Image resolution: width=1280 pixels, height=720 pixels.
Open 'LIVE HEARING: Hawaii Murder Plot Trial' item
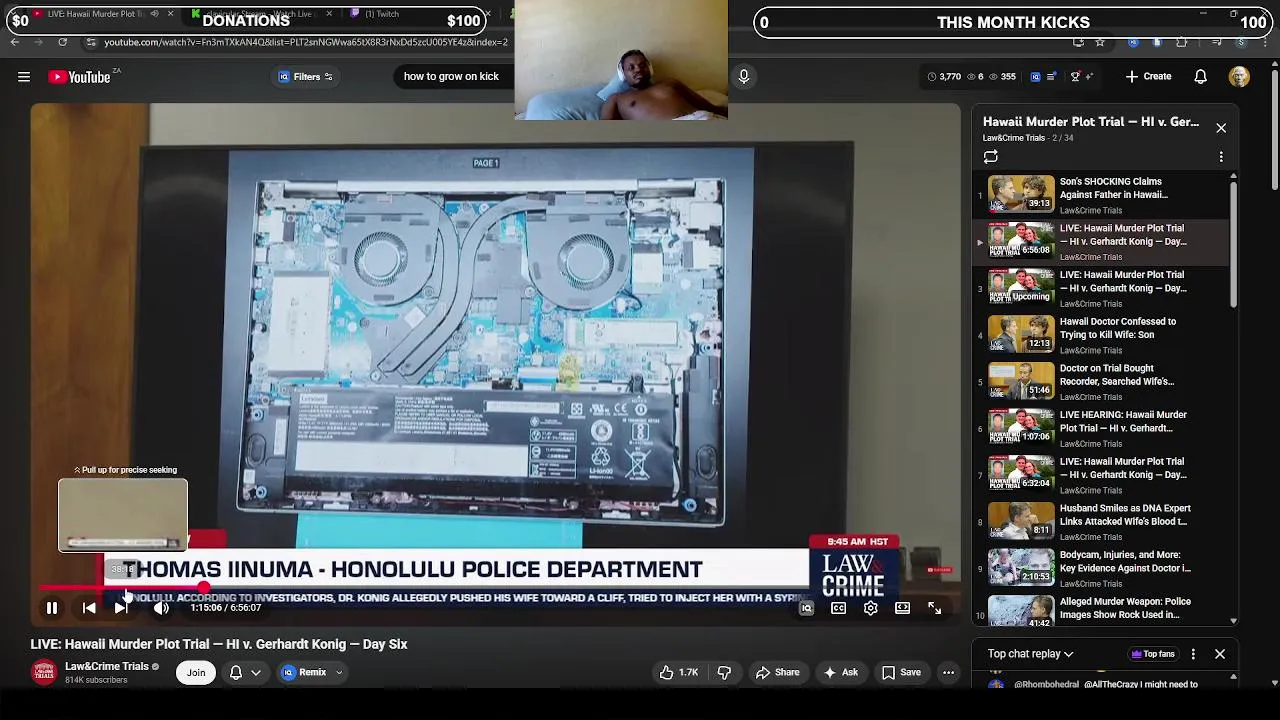(1101, 428)
